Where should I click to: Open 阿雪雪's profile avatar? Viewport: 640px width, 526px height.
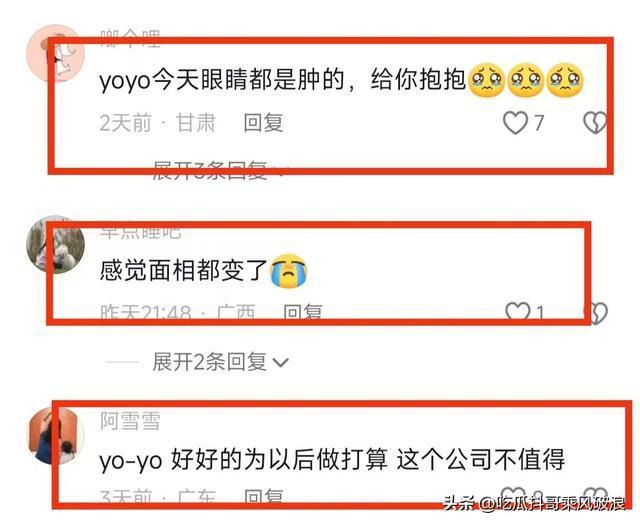click(56, 435)
